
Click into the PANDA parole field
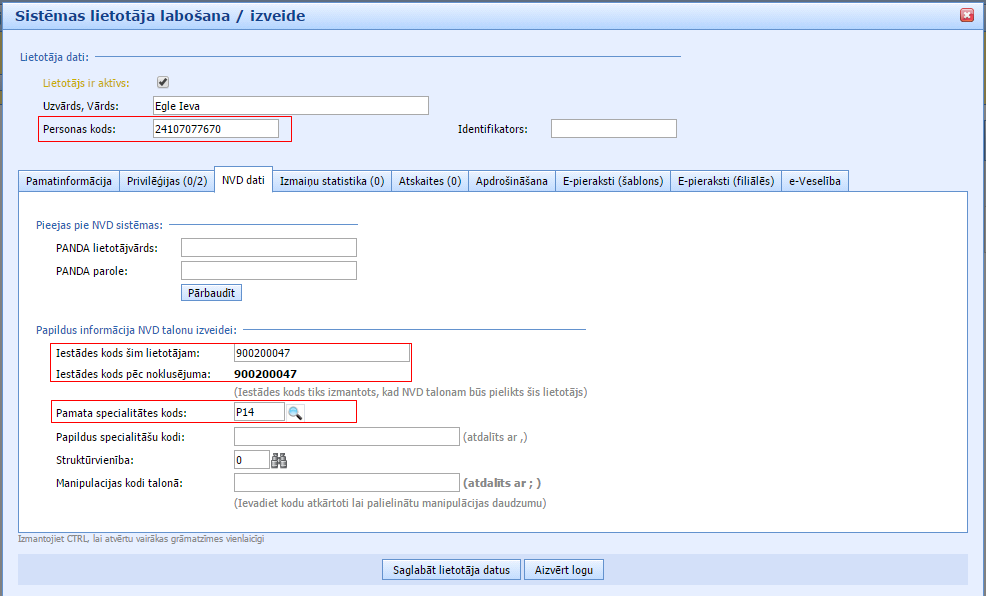tap(269, 270)
